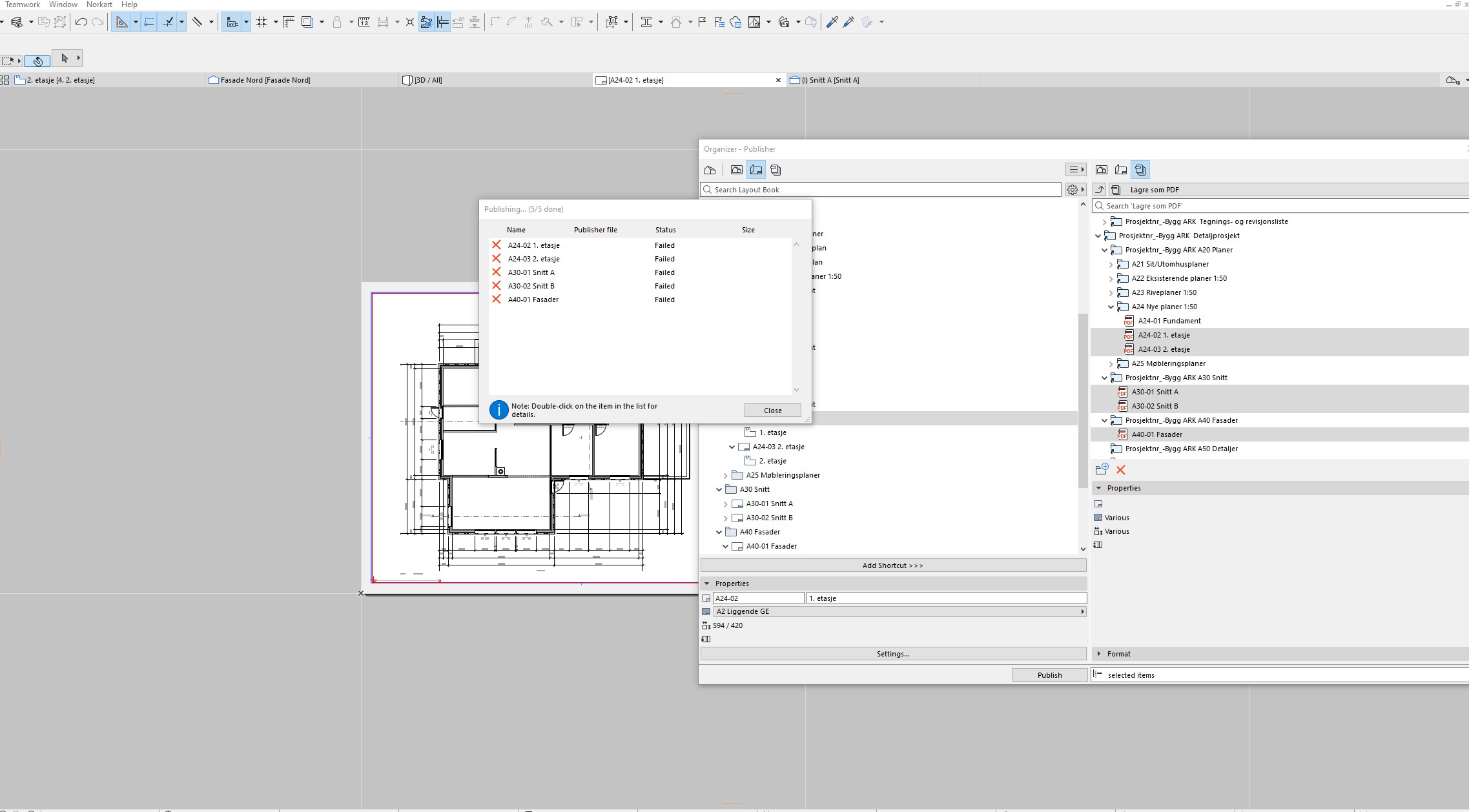Click new folder icon in publisher set
The width and height of the screenshot is (1469, 812).
(x=1102, y=470)
